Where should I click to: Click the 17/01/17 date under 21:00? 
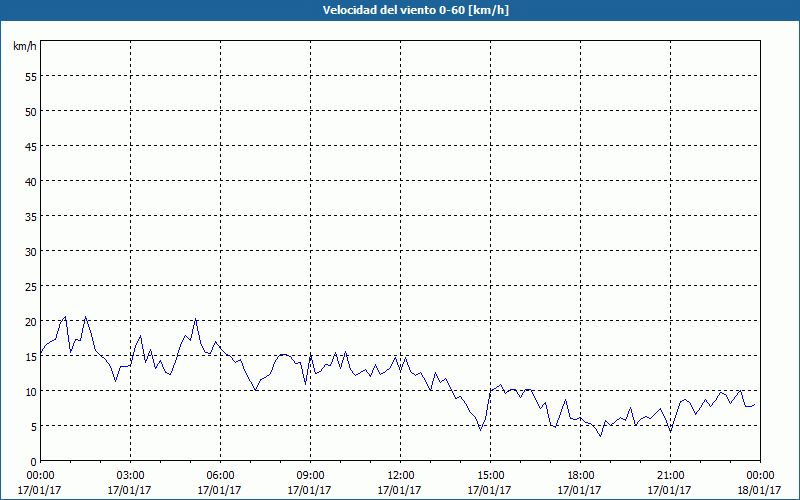click(x=669, y=490)
